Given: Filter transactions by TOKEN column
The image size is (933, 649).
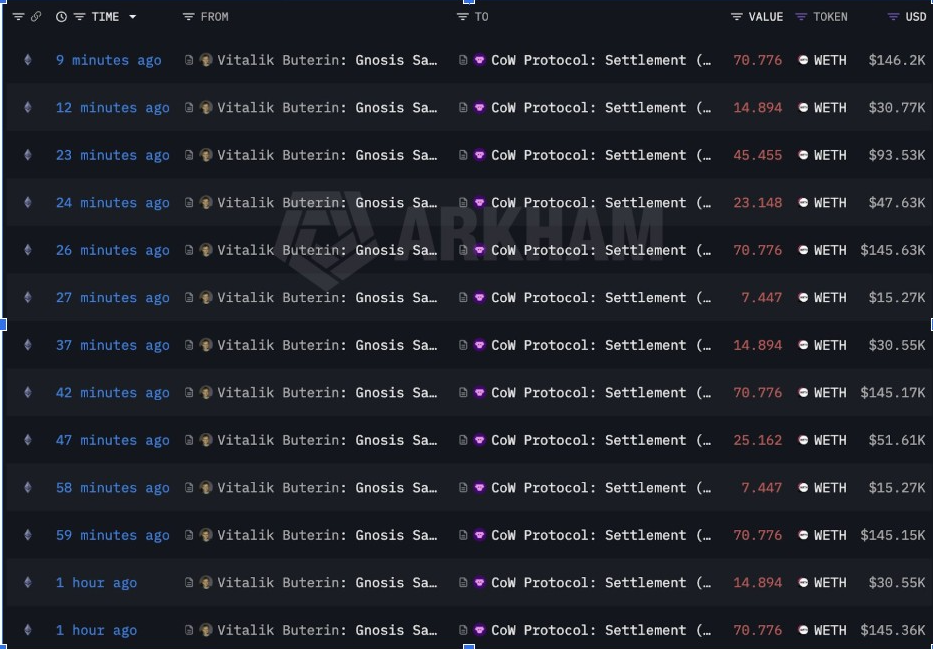Looking at the screenshot, I should [801, 17].
